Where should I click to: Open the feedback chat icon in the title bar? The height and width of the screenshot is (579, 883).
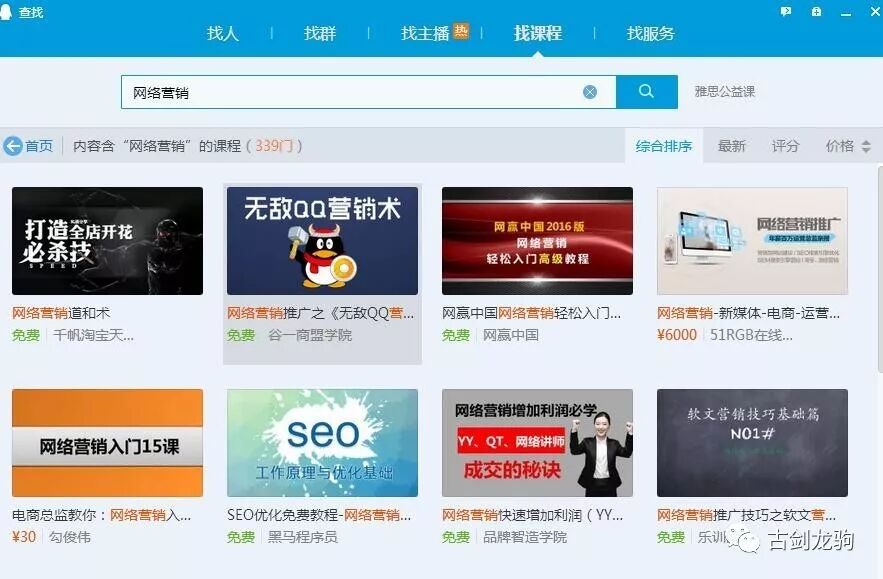(x=786, y=12)
